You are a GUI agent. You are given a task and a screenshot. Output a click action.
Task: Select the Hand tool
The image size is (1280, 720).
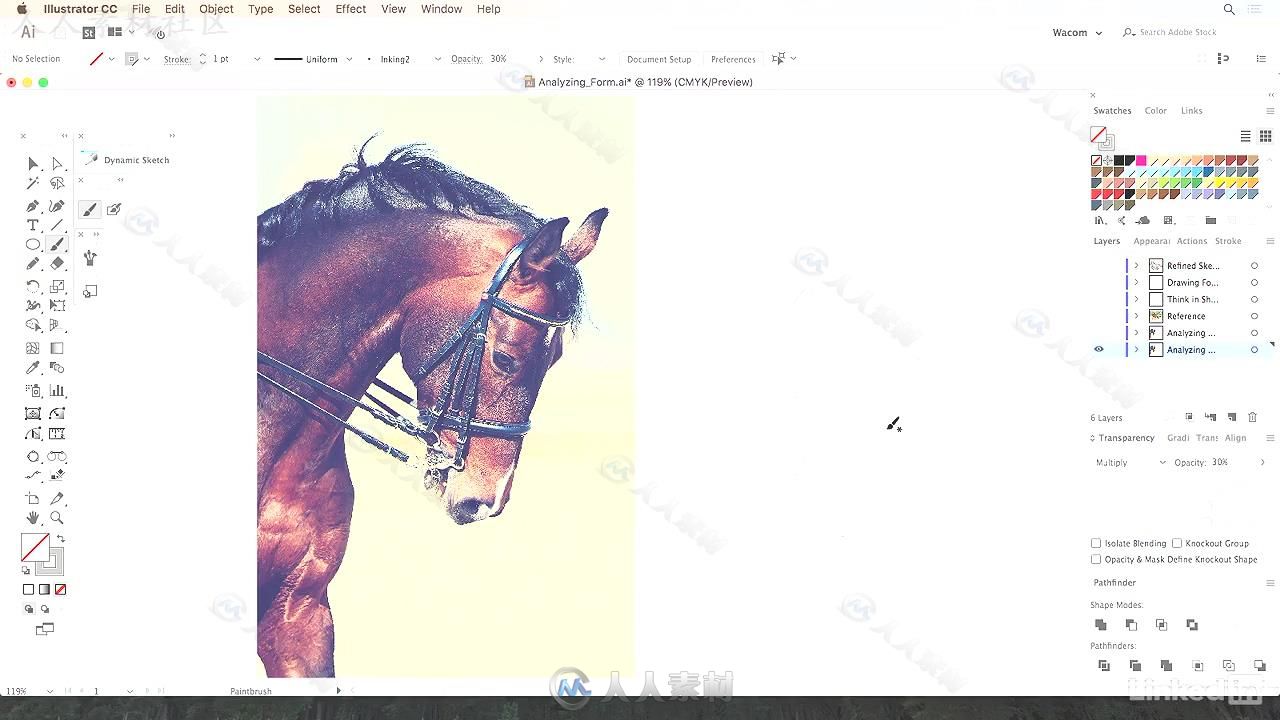[33, 518]
